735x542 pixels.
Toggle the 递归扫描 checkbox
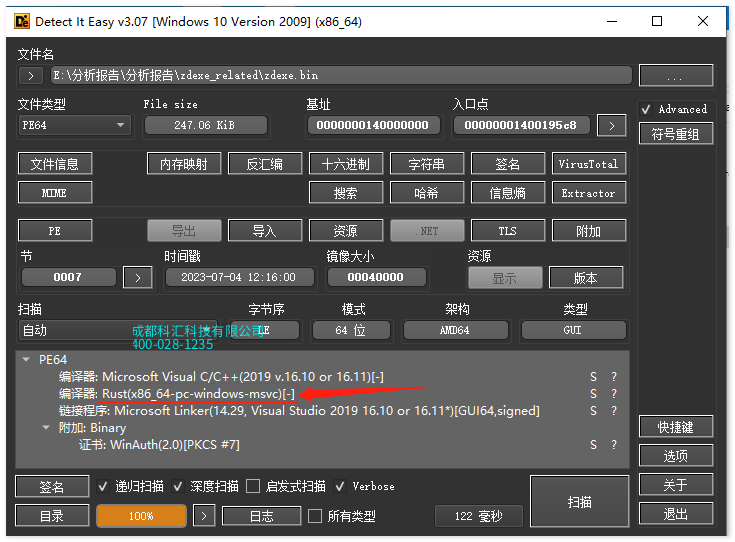click(103, 486)
